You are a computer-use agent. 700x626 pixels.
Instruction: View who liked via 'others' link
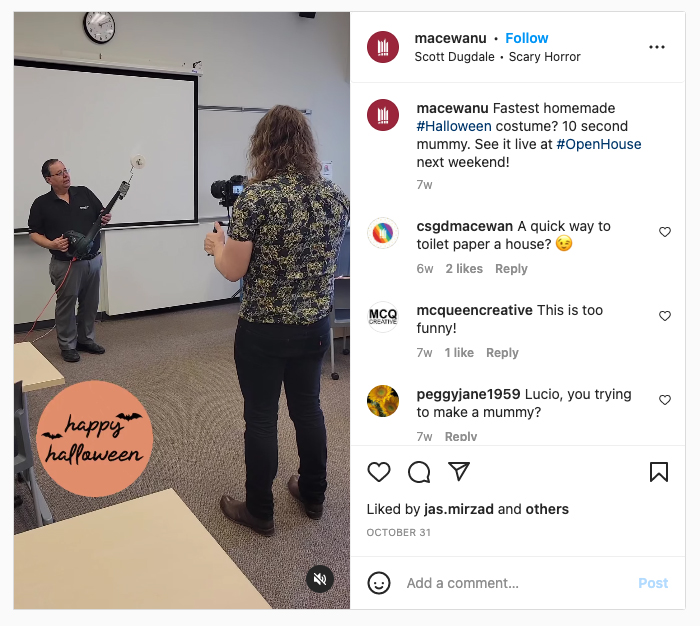coord(547,509)
